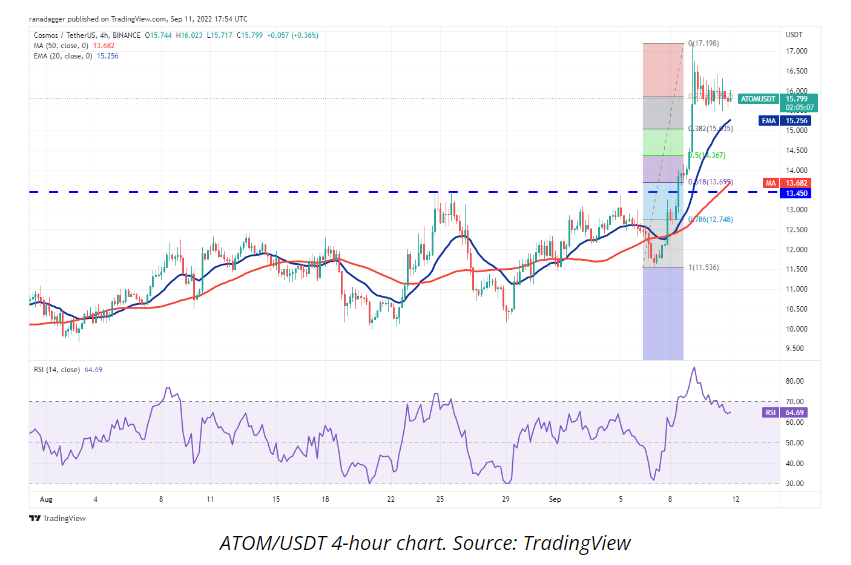Click the blue-violet zone below 11.536

tap(663, 314)
